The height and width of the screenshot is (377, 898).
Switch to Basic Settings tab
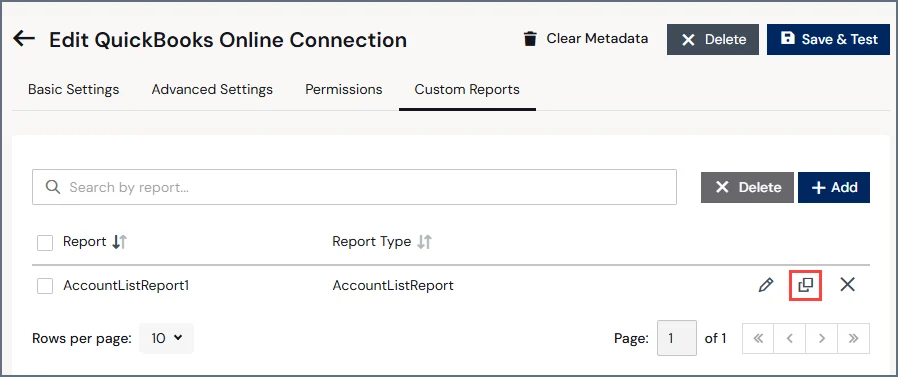pos(74,89)
